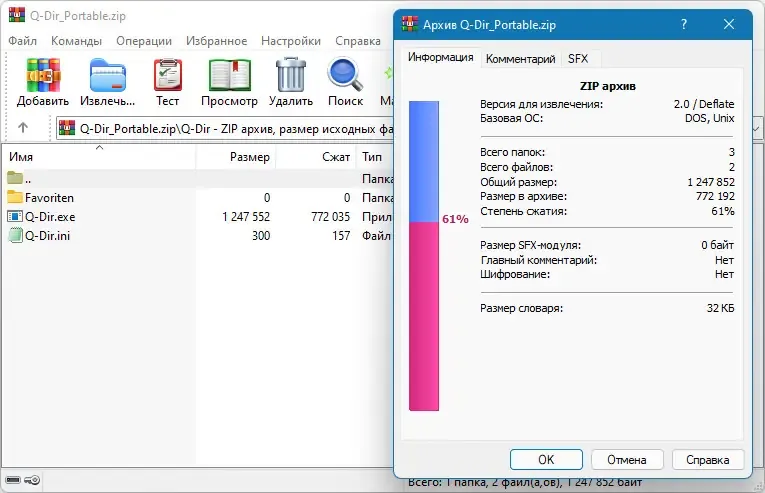Click the Всего status bar summary text
The width and height of the screenshot is (765, 493).
tap(525, 483)
